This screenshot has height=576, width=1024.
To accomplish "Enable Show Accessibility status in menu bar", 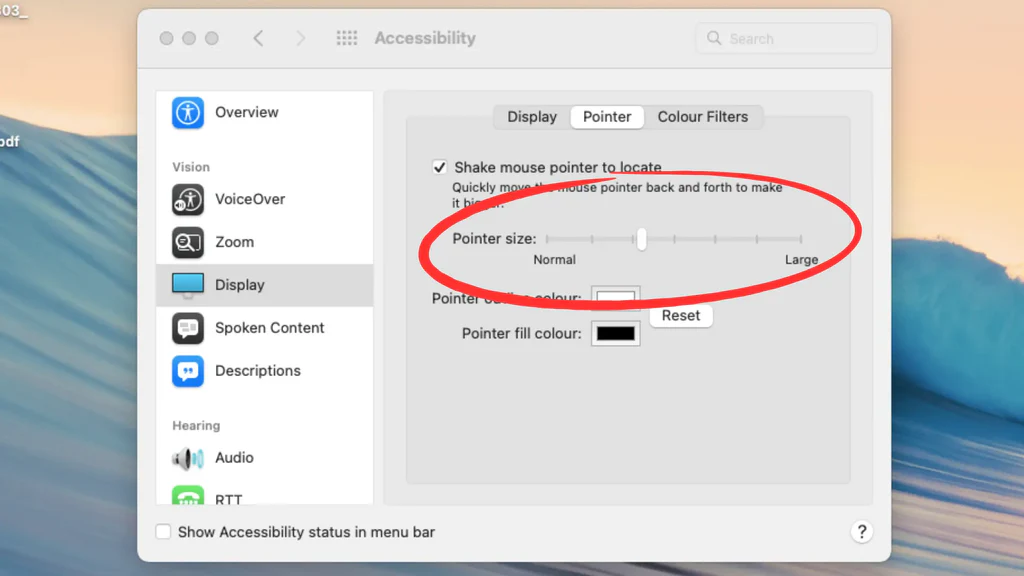I will pos(163,532).
